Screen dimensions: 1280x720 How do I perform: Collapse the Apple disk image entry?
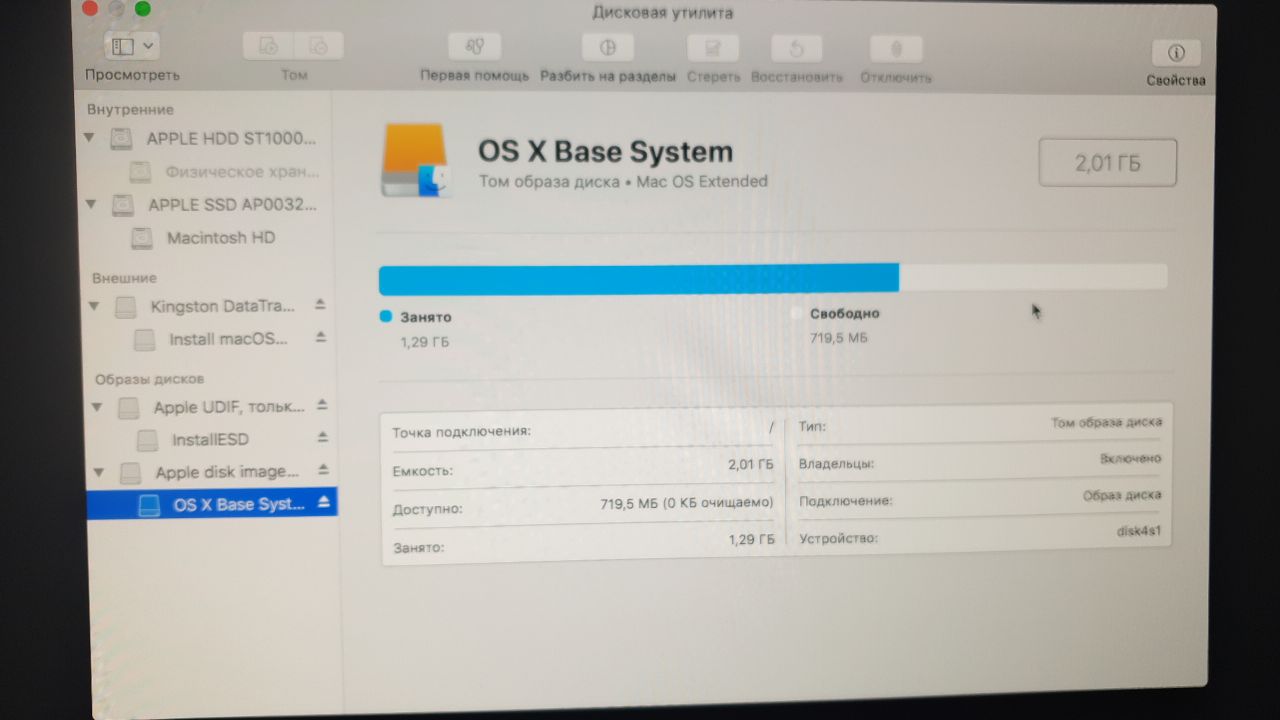point(99,471)
